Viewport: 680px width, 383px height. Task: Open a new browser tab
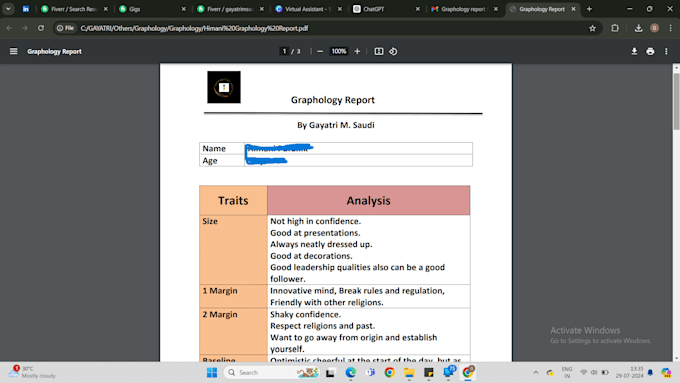click(x=589, y=9)
